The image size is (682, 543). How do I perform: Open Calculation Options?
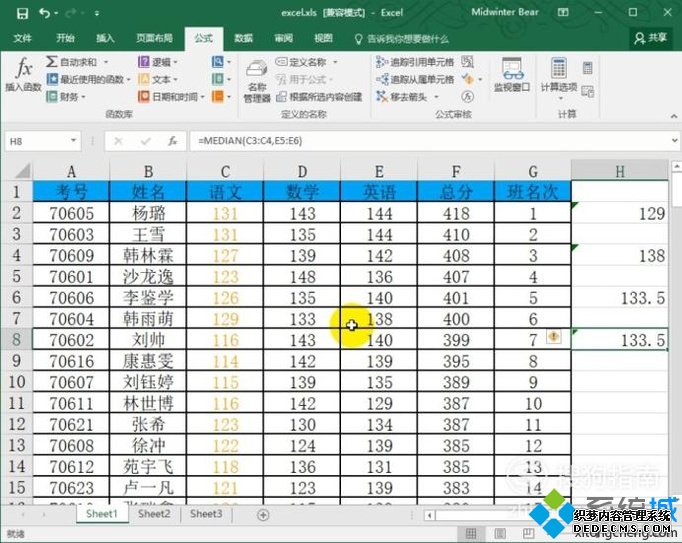point(559,78)
